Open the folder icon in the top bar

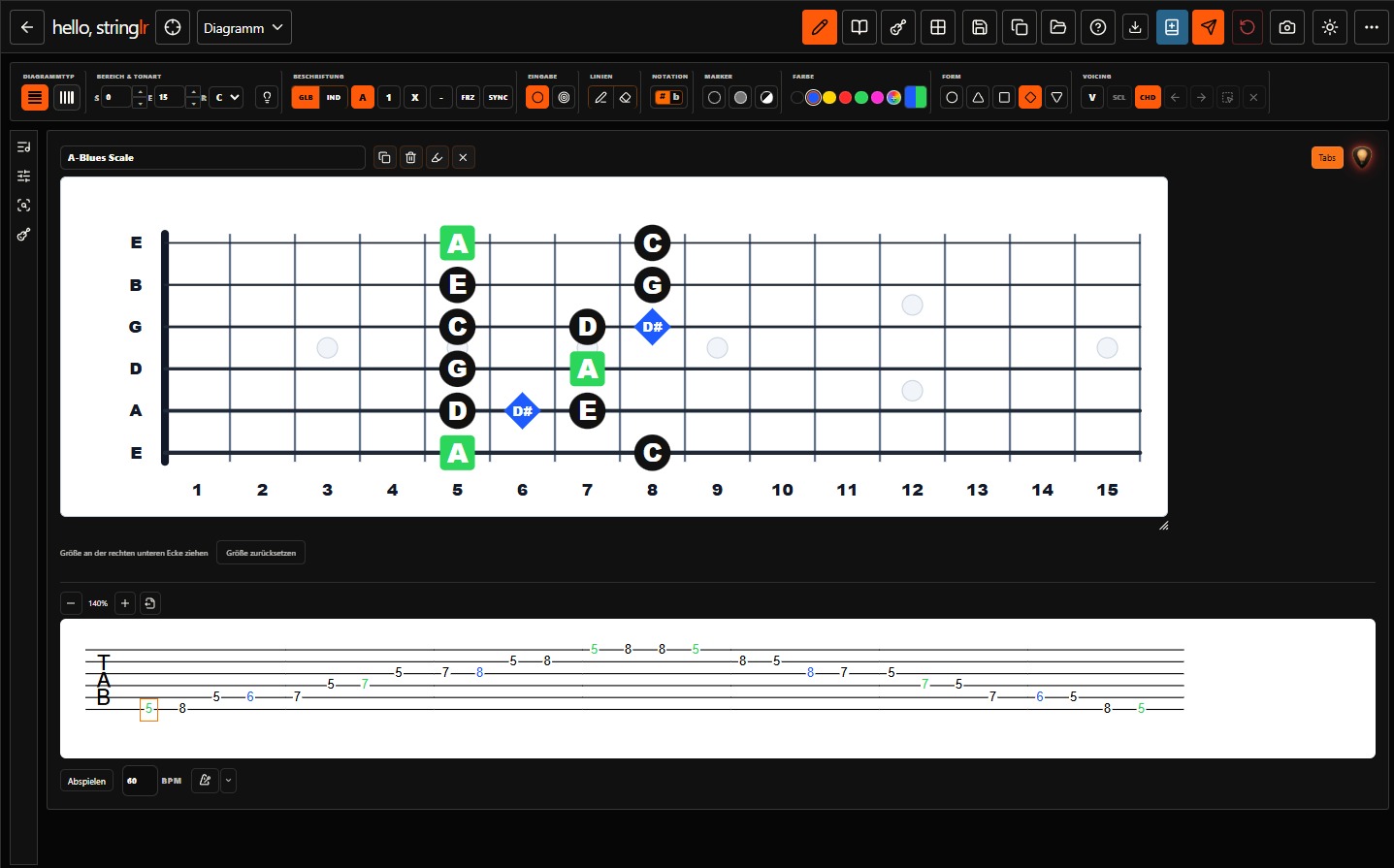coord(1058,27)
